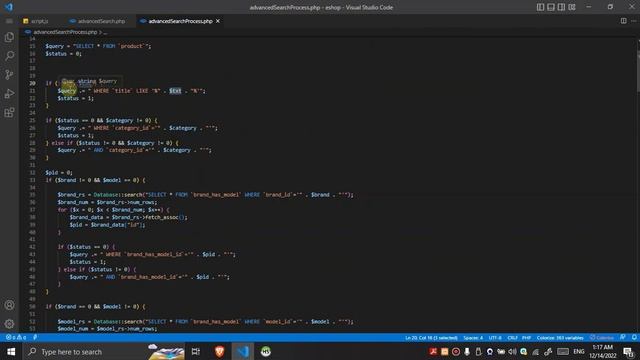Click the VS Code logo in title bar

(x=9, y=7)
